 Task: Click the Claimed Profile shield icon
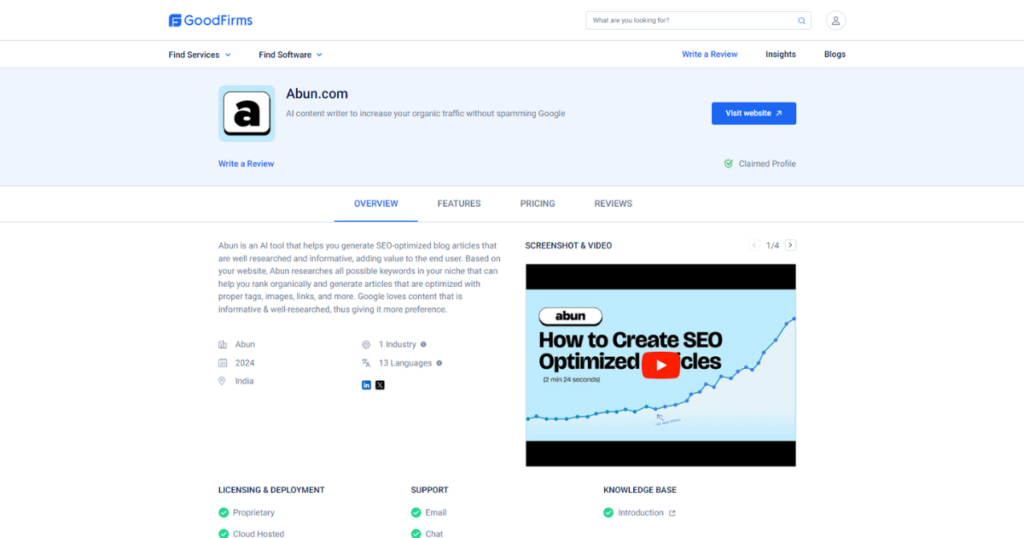point(728,164)
